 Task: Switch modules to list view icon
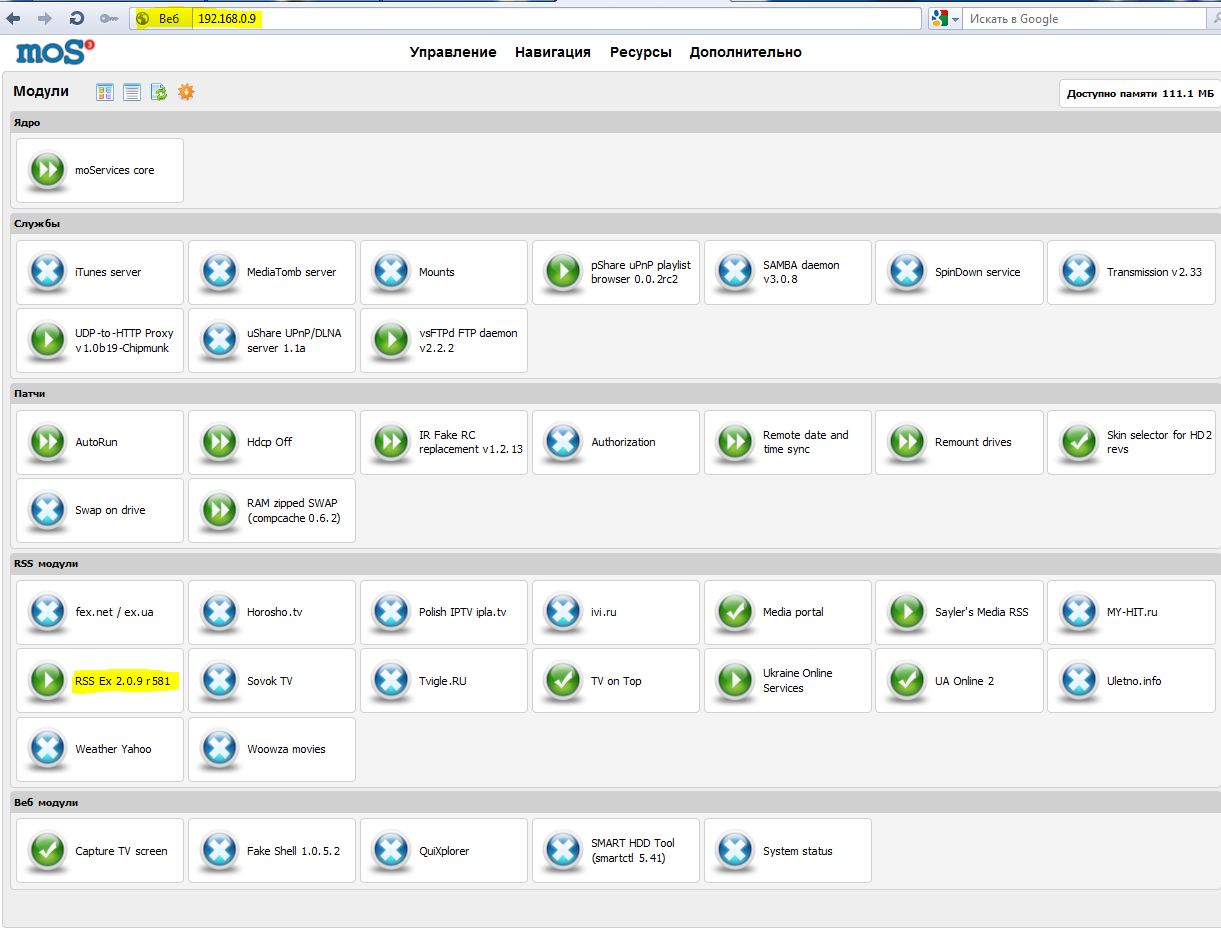click(132, 92)
